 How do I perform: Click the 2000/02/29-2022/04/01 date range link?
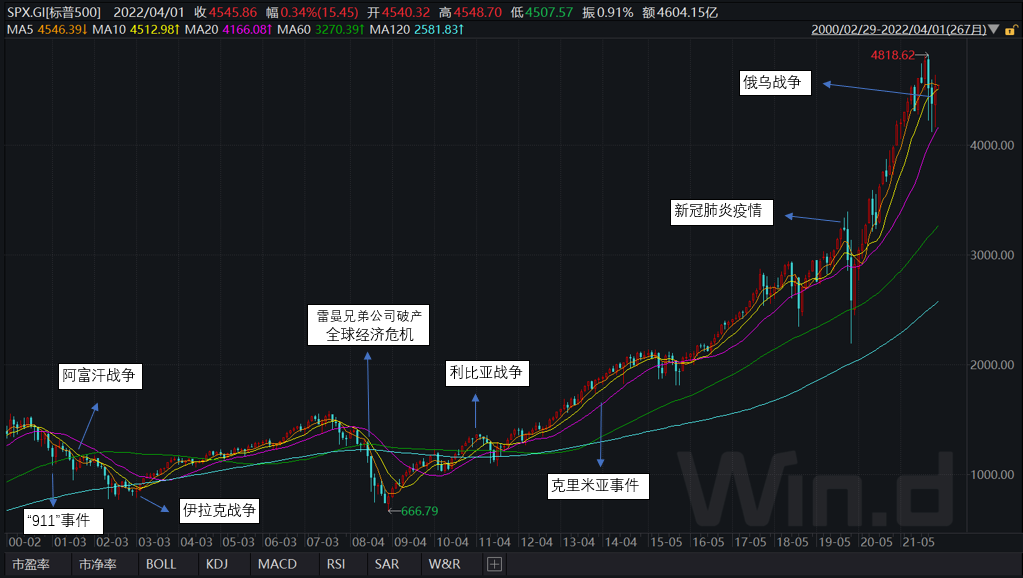[898, 31]
